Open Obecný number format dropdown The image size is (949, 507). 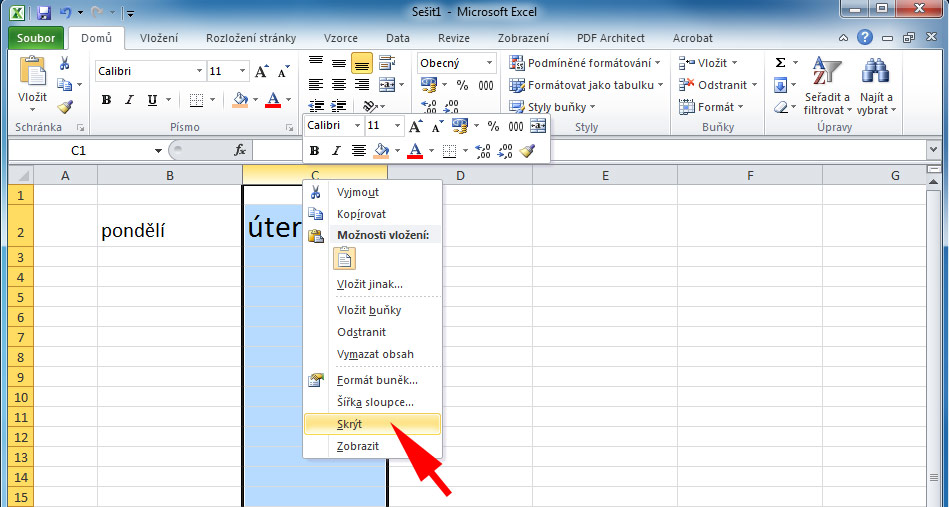click(489, 63)
